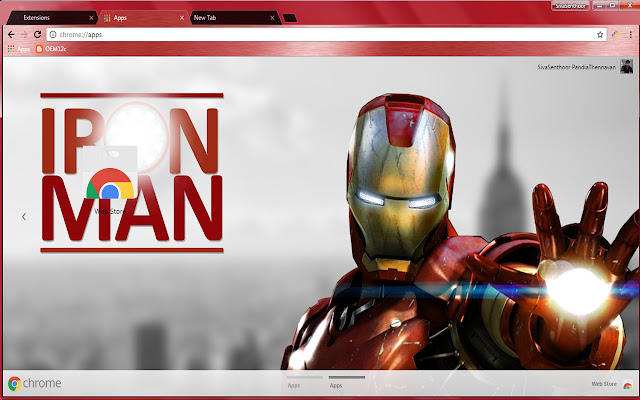640x400 pixels.
Task: Close the Apps tab
Action: point(182,18)
